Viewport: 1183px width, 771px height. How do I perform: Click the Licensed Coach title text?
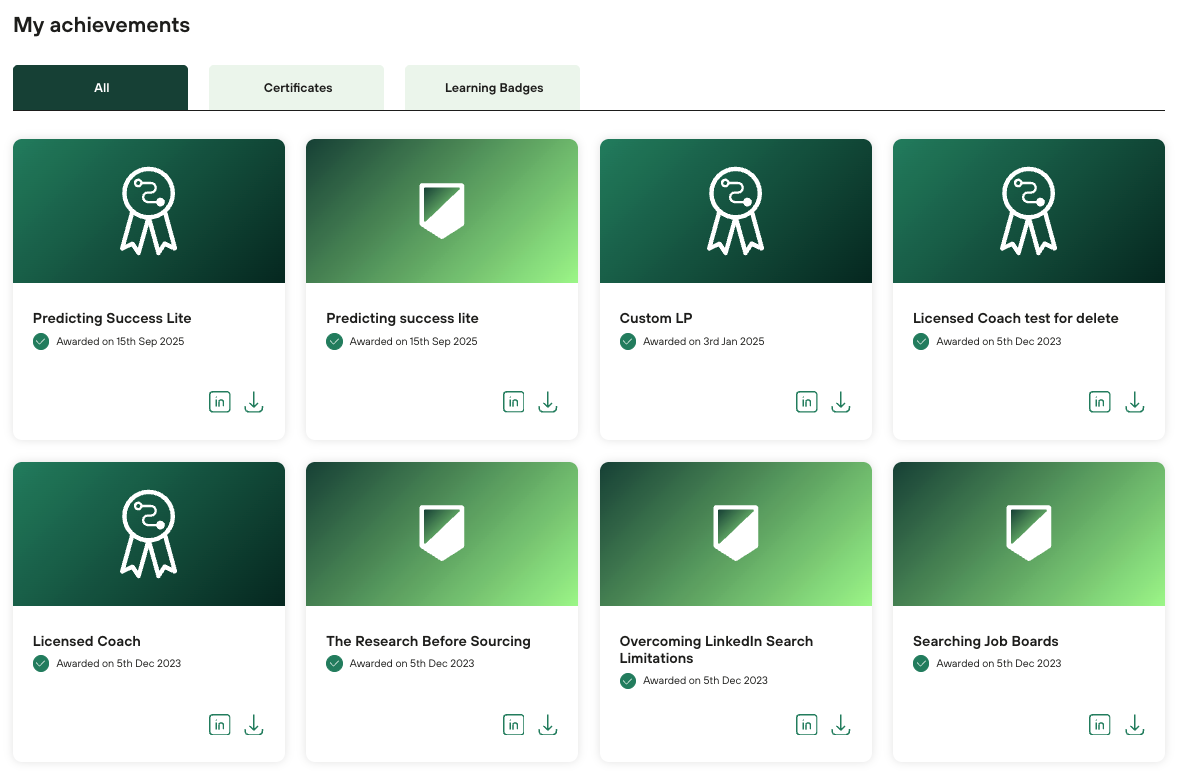[87, 641]
